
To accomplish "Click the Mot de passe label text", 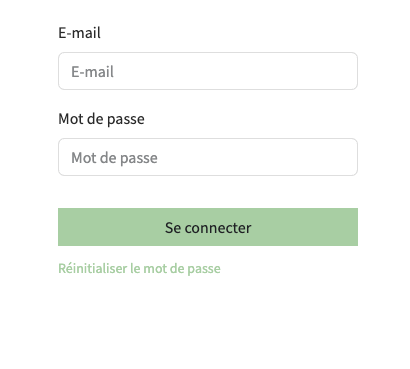I will pyautogui.click(x=101, y=119).
